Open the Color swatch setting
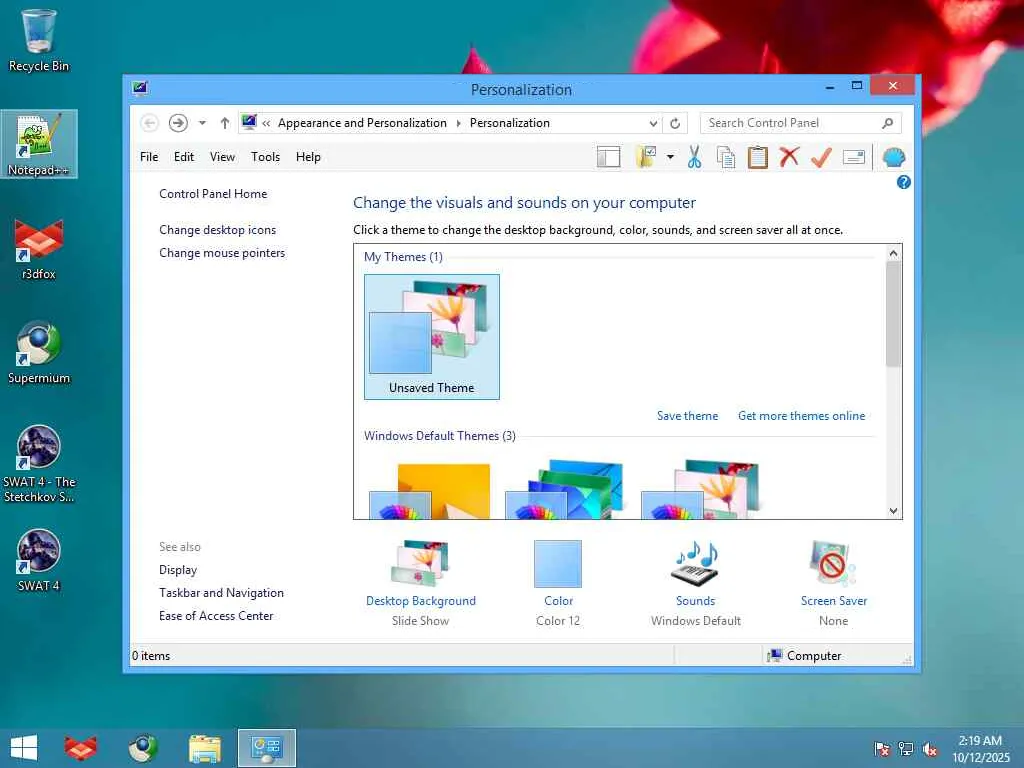The width and height of the screenshot is (1024, 768). pos(558,564)
